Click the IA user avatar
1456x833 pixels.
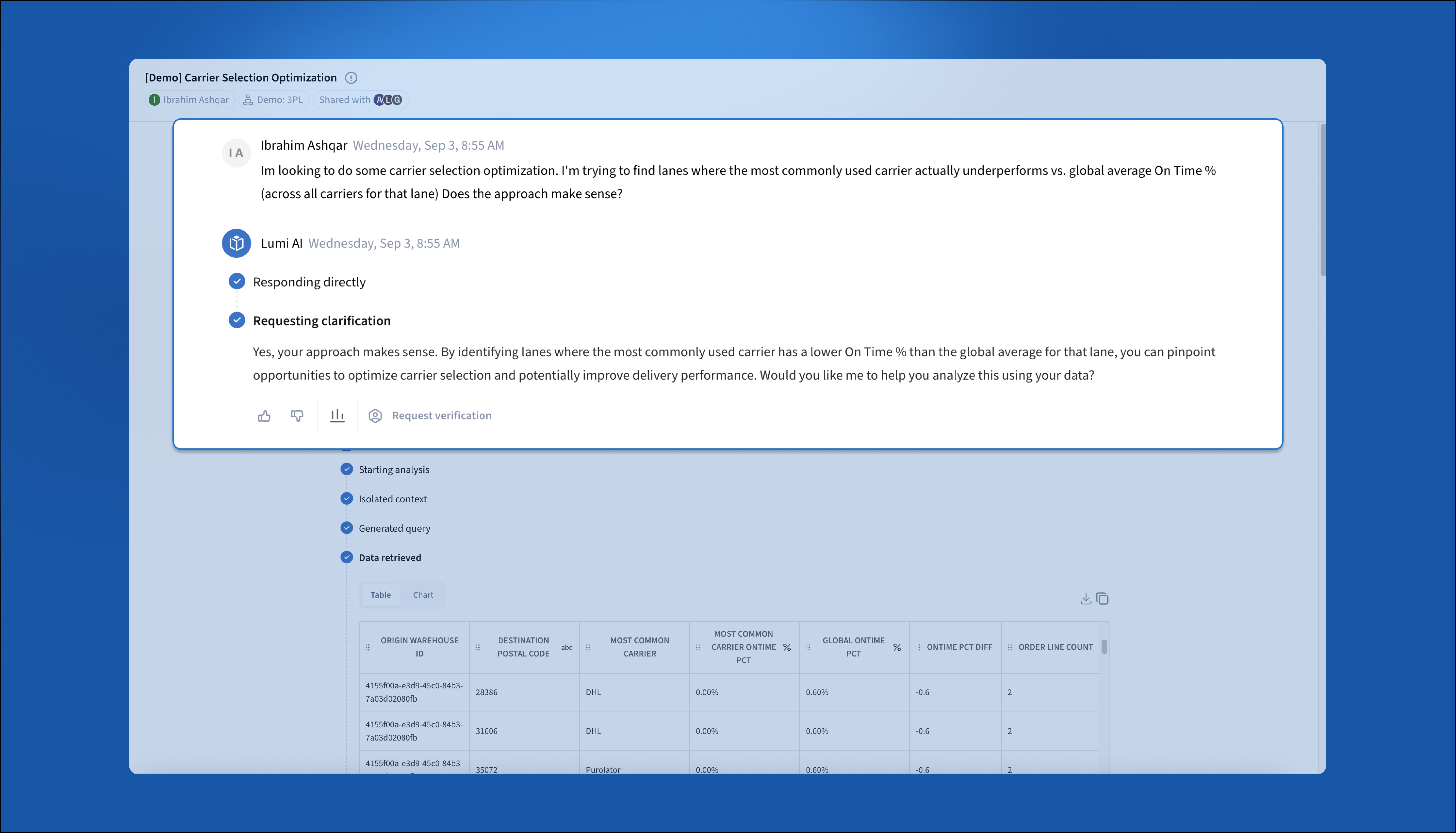(x=236, y=153)
